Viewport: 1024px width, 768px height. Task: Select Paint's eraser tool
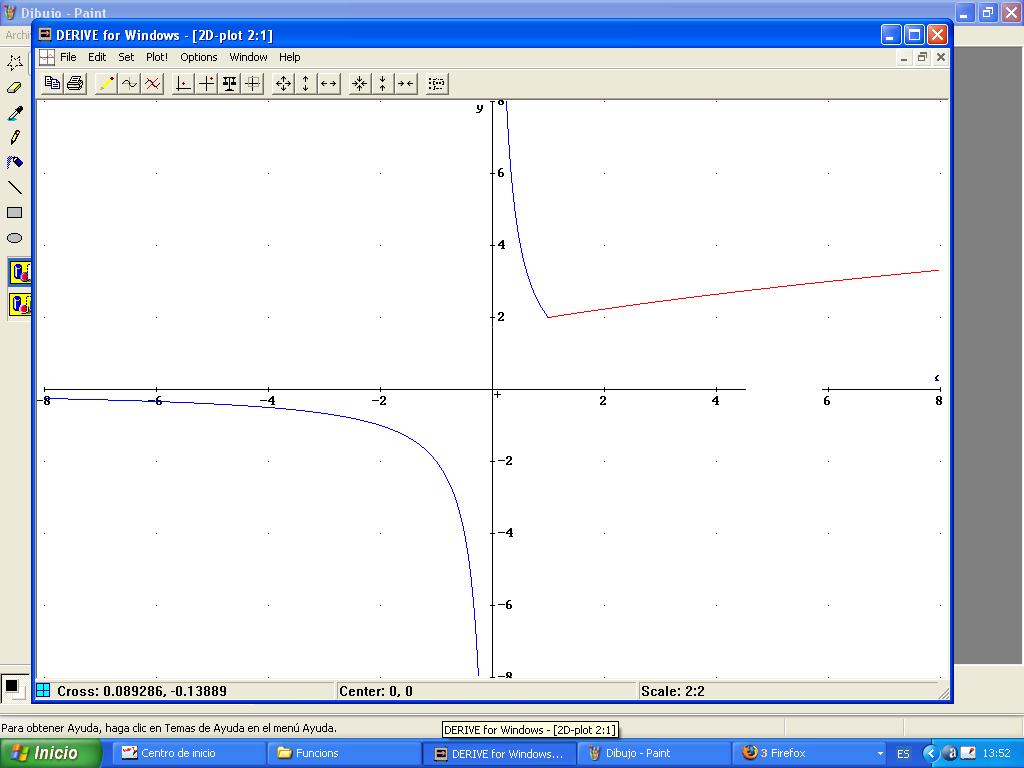pyautogui.click(x=14, y=88)
